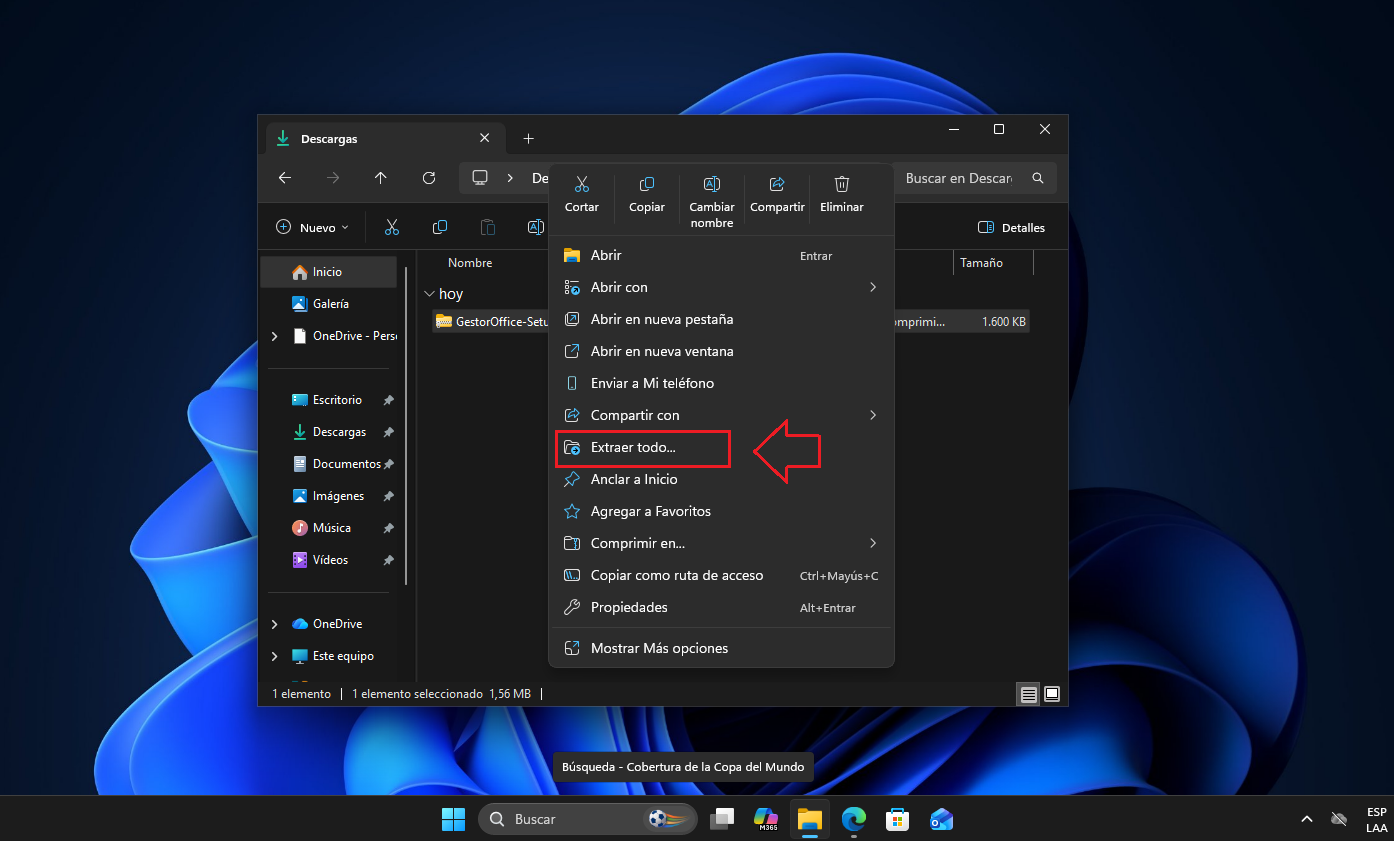Choose Abrir en nueva ventana
This screenshot has width=1394, height=841.
pyautogui.click(x=721, y=351)
